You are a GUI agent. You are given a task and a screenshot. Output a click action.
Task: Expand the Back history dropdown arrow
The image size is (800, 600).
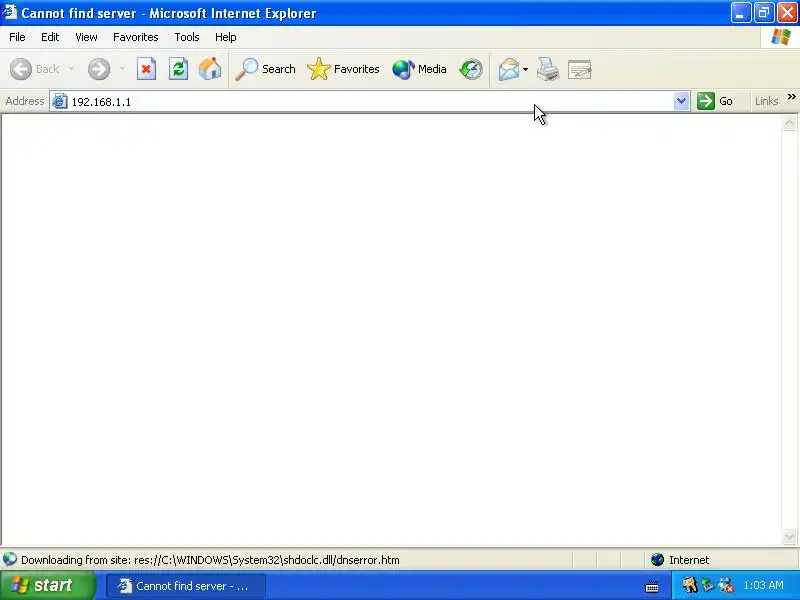[x=71, y=69]
